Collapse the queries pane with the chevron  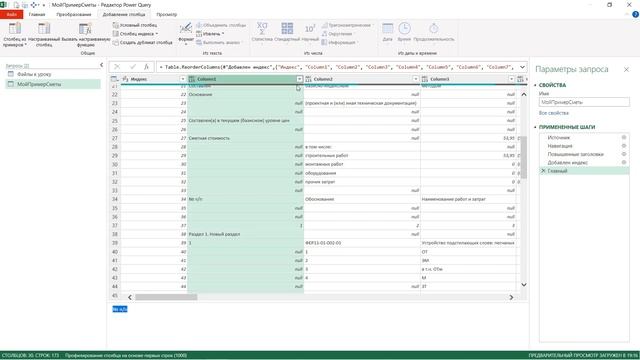pos(101,65)
